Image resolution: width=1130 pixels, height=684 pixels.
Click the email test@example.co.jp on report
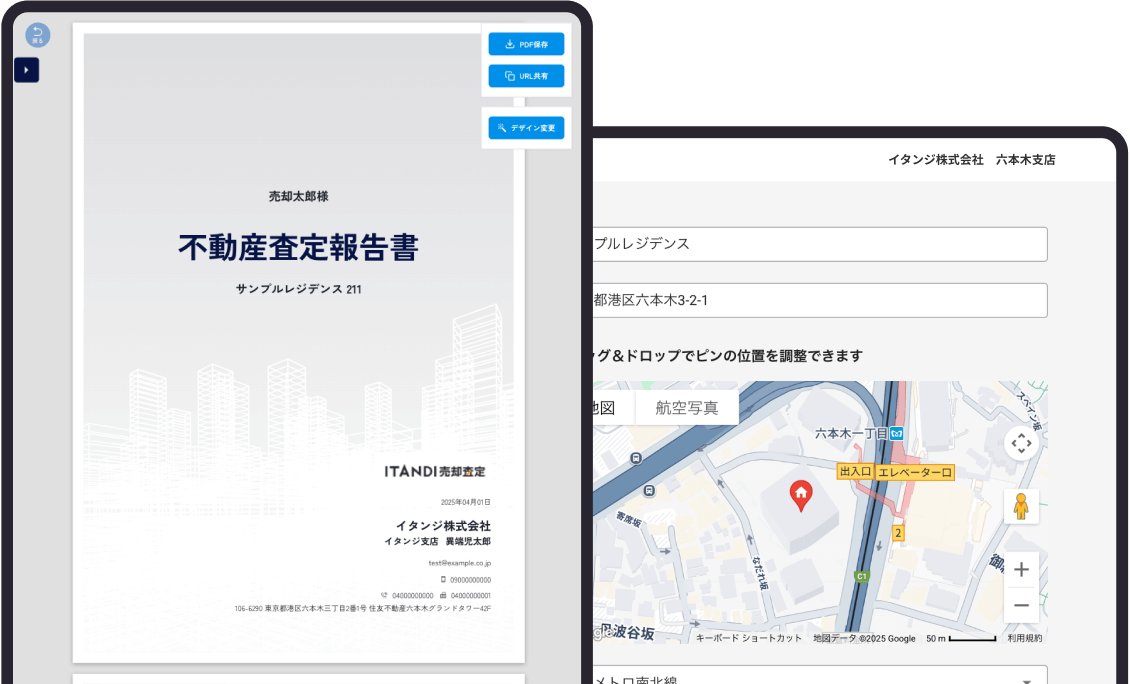click(460, 563)
